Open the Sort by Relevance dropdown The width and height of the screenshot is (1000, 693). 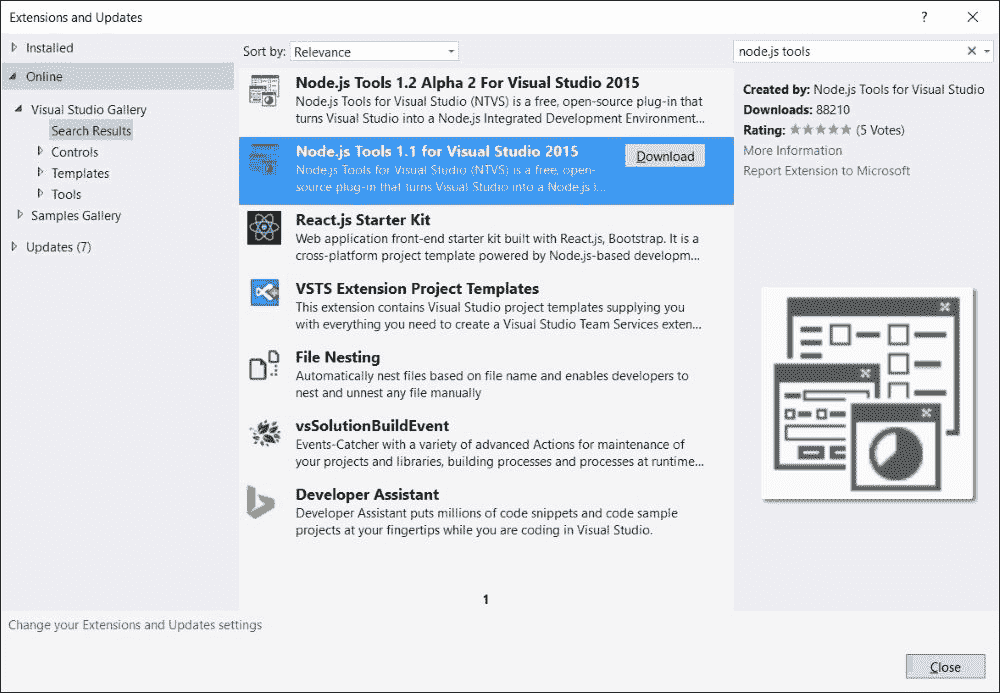(x=374, y=52)
